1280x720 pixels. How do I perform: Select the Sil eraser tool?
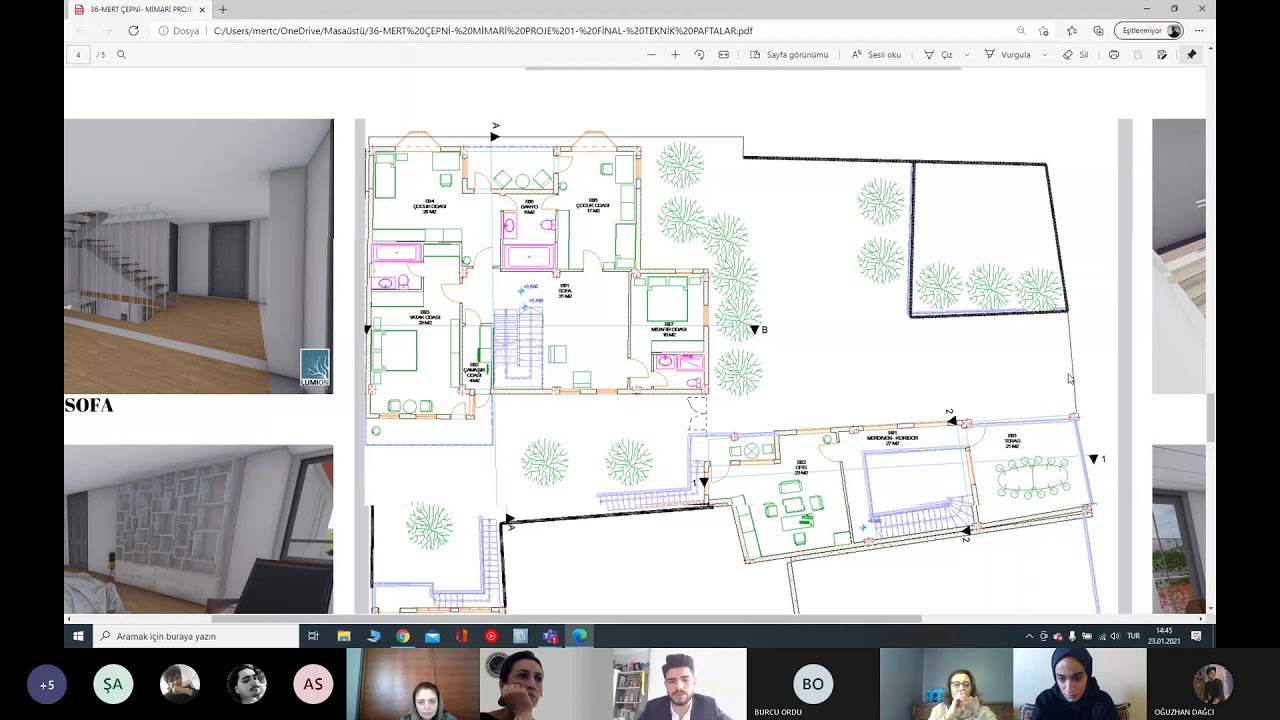[1076, 55]
